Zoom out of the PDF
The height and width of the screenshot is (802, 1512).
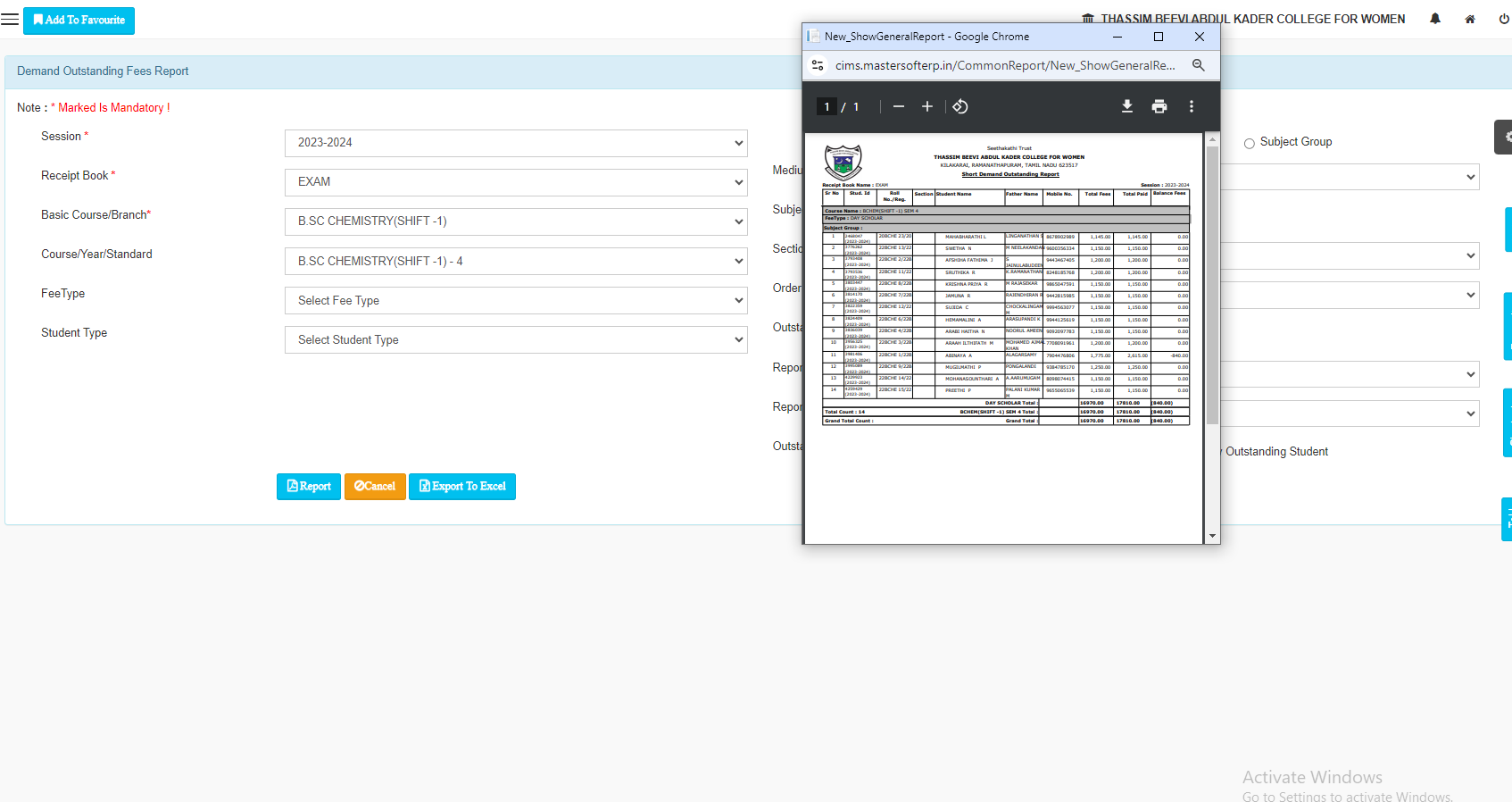(899, 106)
